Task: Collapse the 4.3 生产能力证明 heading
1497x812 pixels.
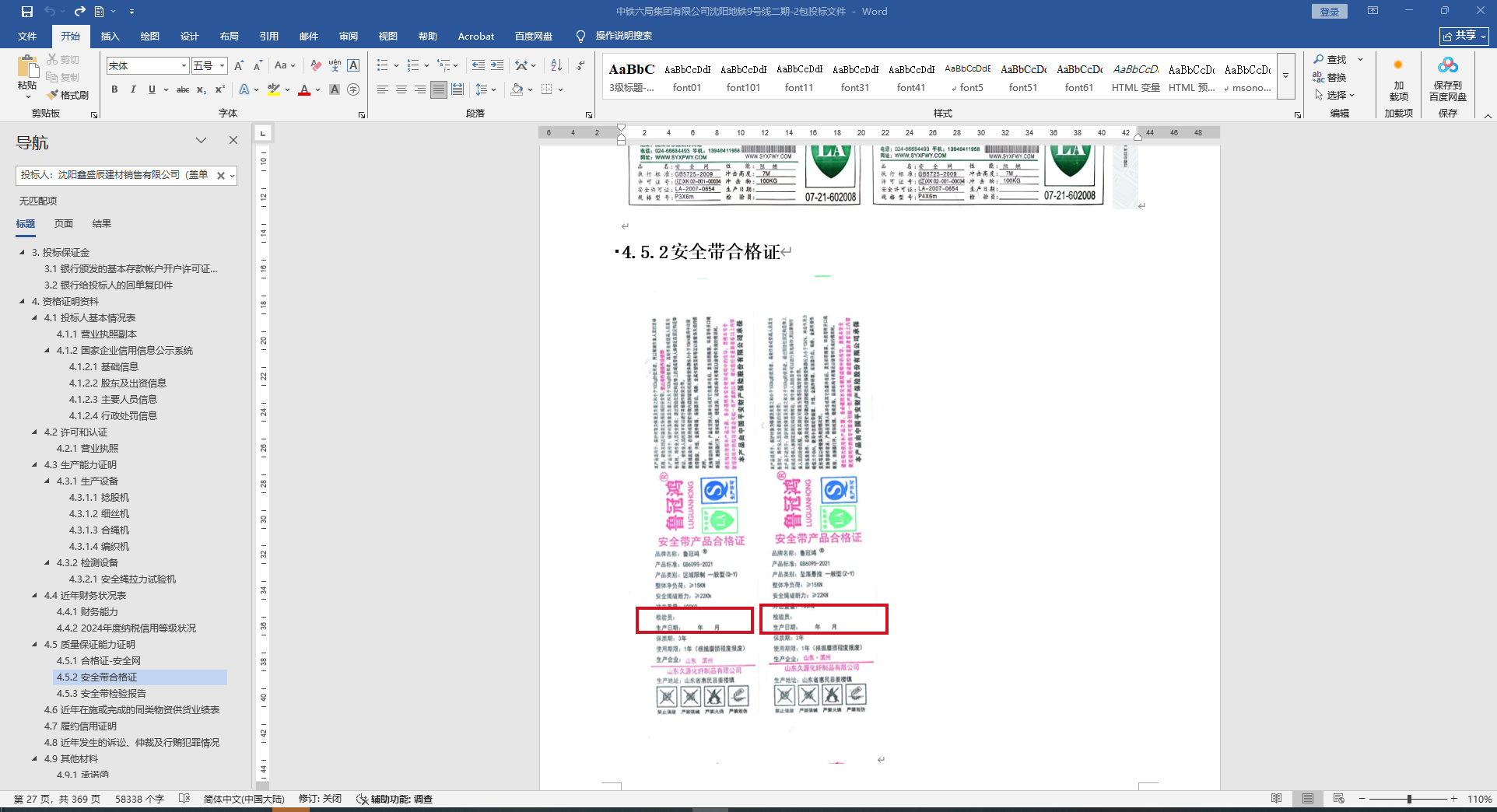Action: click(34, 465)
